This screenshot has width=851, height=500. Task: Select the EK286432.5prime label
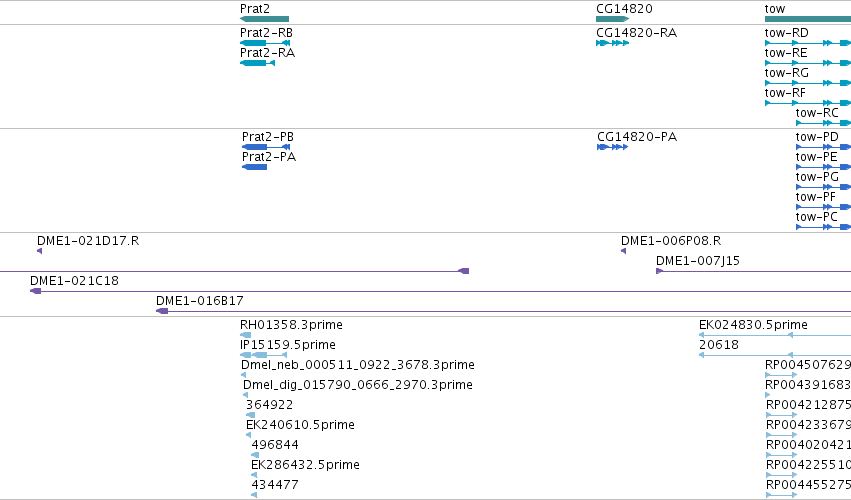point(305,465)
